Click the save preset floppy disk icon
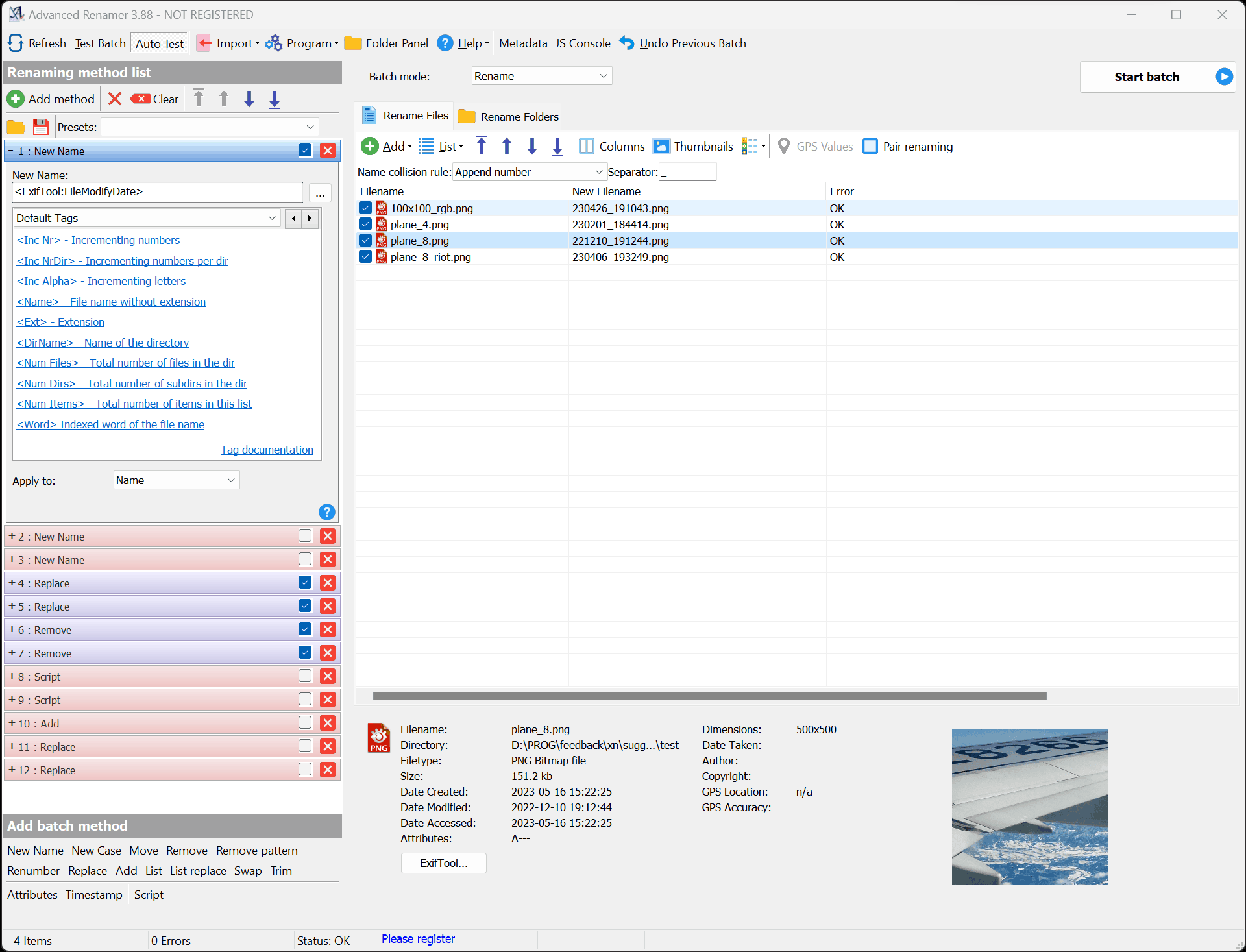Viewport: 1246px width, 952px height. [x=41, y=127]
